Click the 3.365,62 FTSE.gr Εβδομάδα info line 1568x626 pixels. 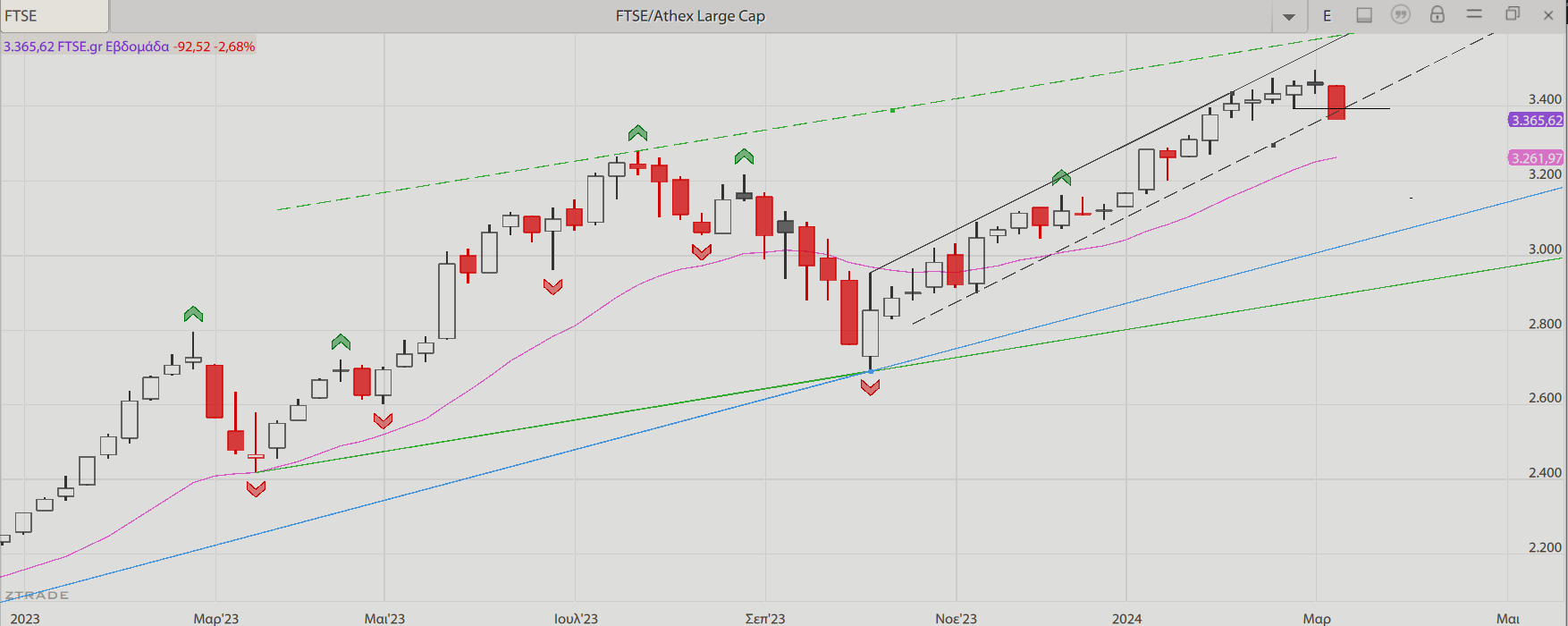point(130,47)
